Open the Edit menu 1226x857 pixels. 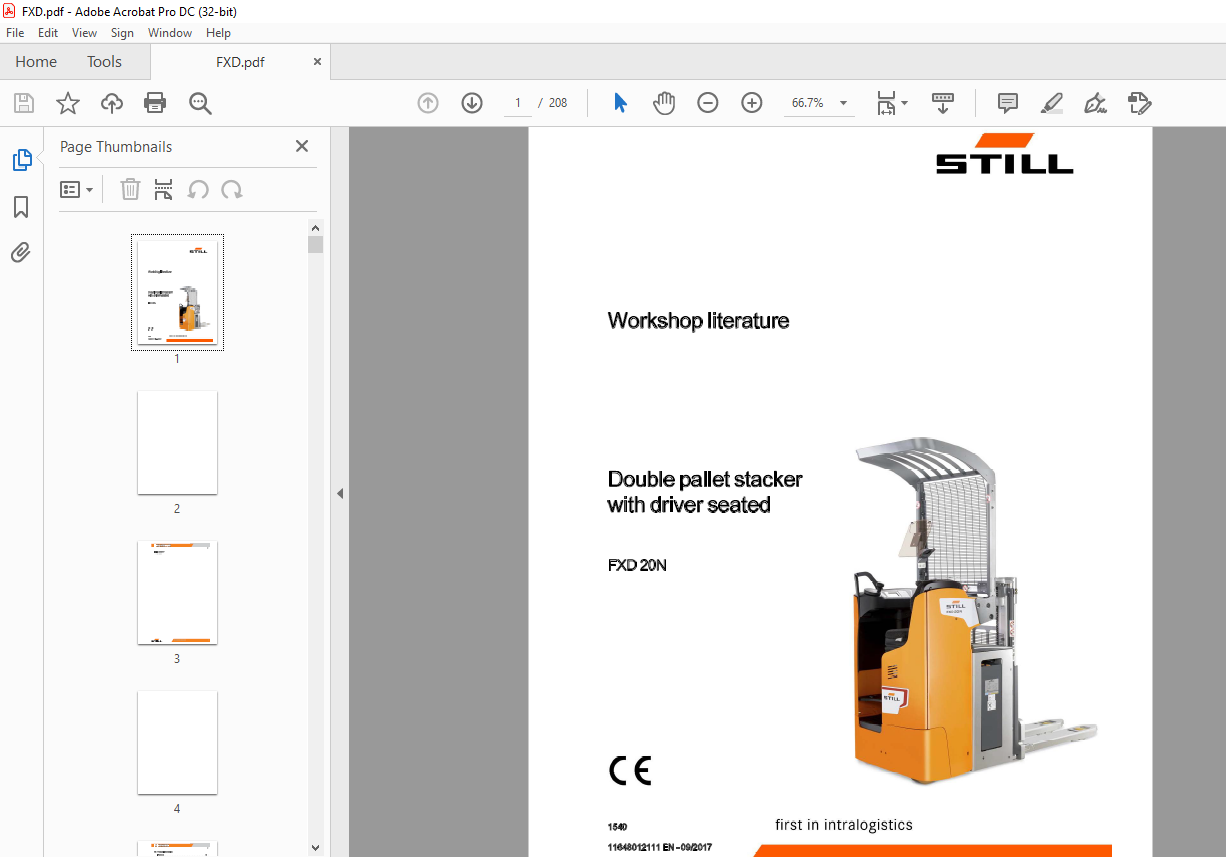click(x=48, y=33)
